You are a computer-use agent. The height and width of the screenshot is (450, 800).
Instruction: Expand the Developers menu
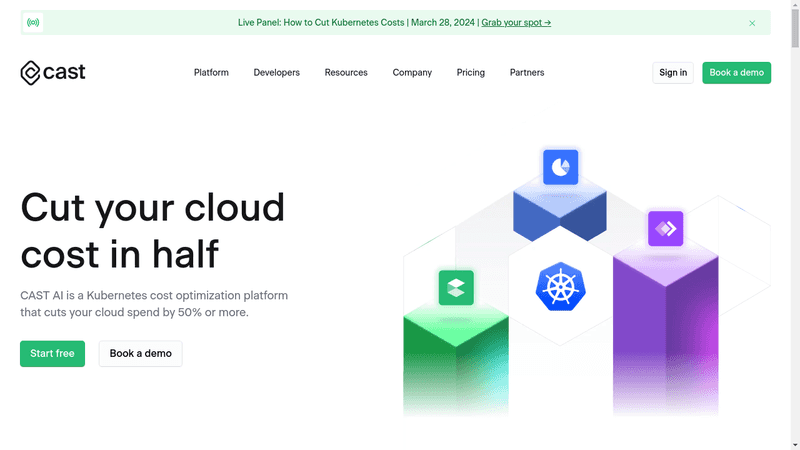tap(276, 73)
